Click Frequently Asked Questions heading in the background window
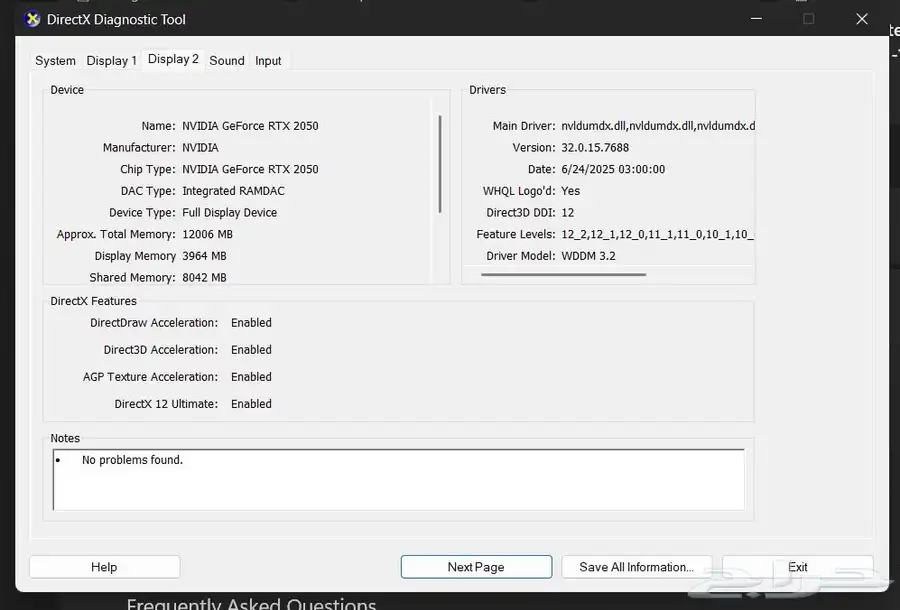The height and width of the screenshot is (610, 900). (251, 603)
